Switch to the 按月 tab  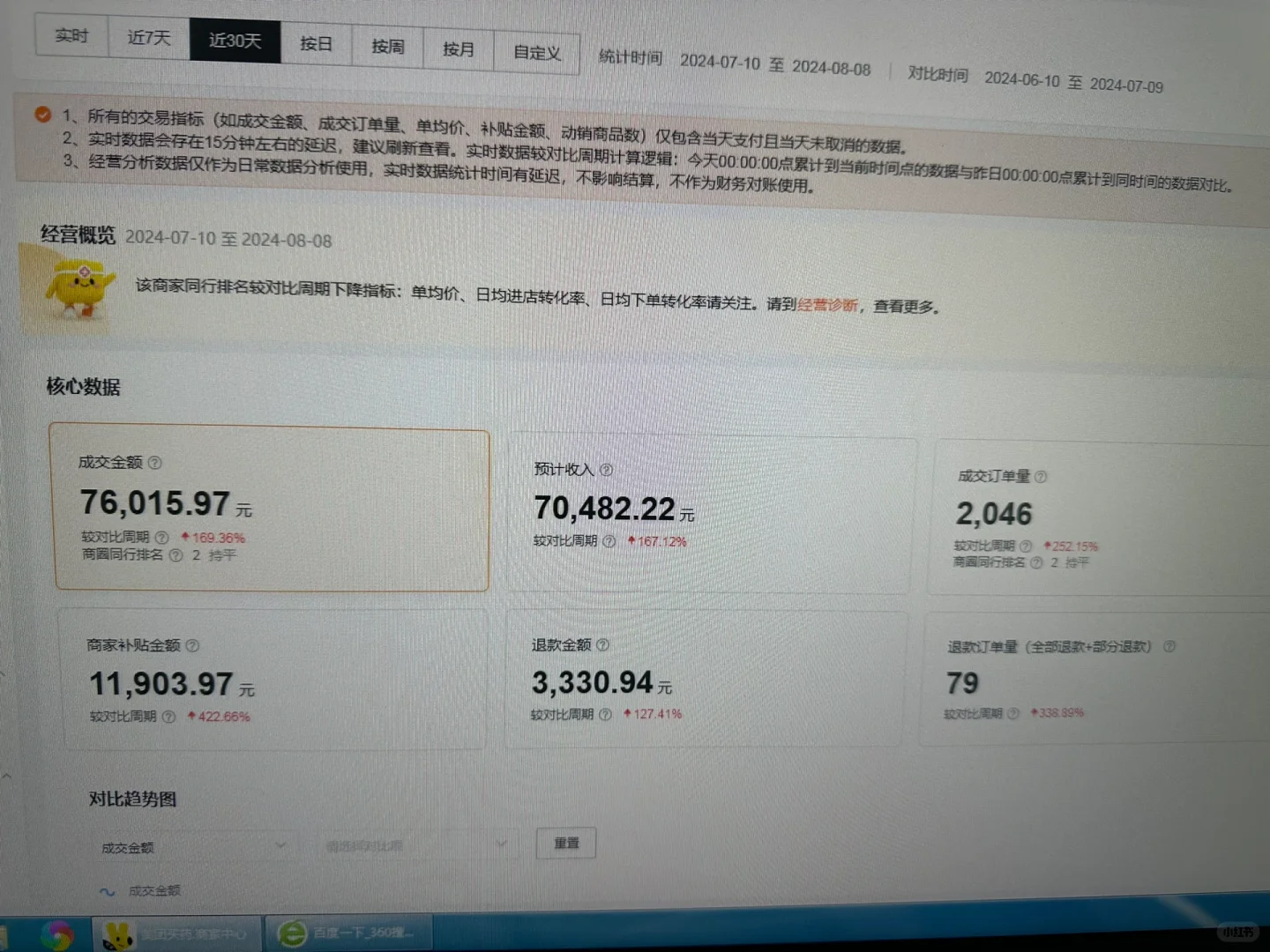(458, 49)
